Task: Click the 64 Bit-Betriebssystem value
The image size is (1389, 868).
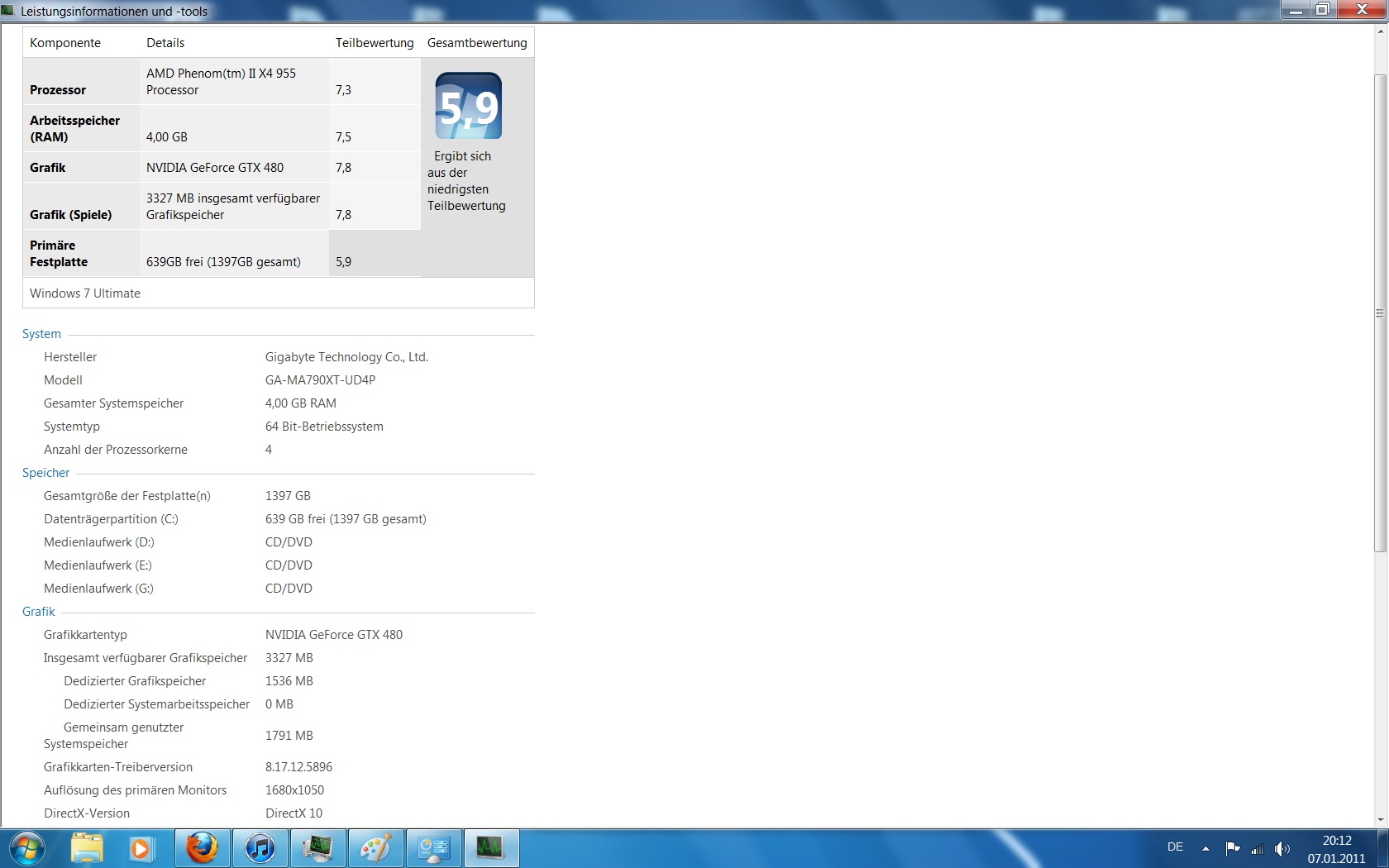Action: pyautogui.click(x=324, y=427)
